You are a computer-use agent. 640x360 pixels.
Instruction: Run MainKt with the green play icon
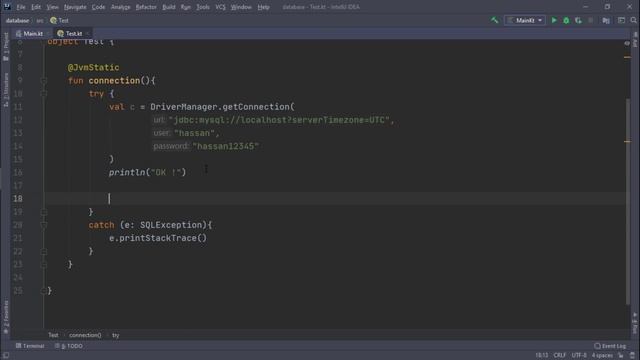(554, 20)
